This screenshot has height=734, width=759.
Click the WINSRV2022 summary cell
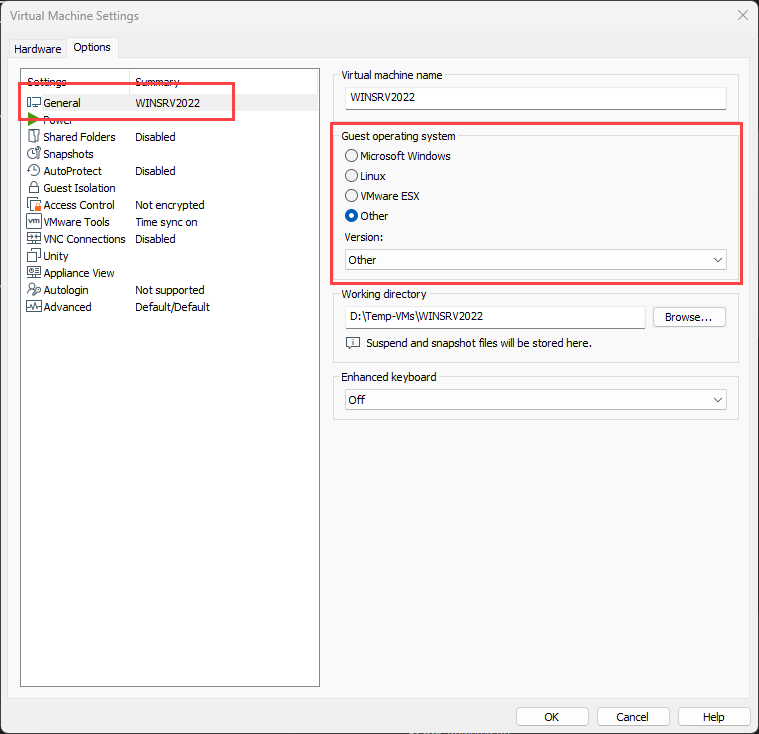coord(167,103)
